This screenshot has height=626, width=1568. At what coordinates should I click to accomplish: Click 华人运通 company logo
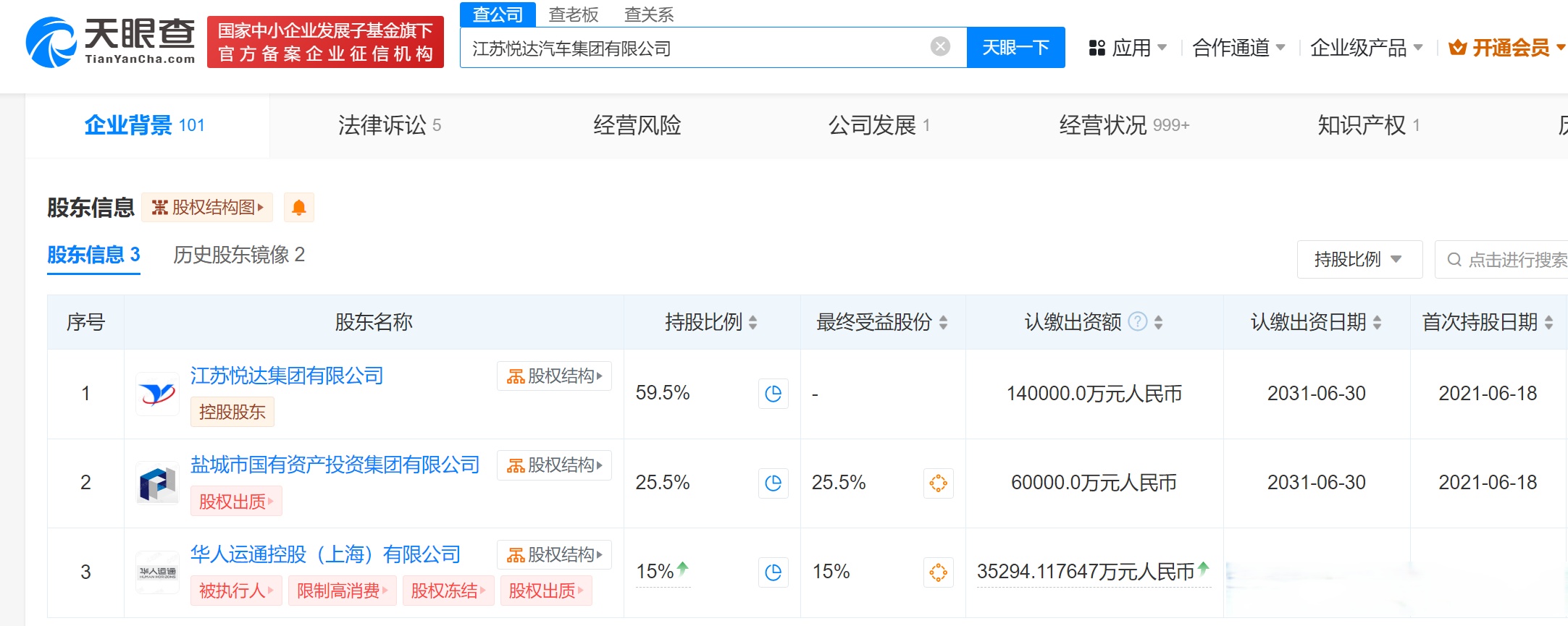[x=157, y=572]
